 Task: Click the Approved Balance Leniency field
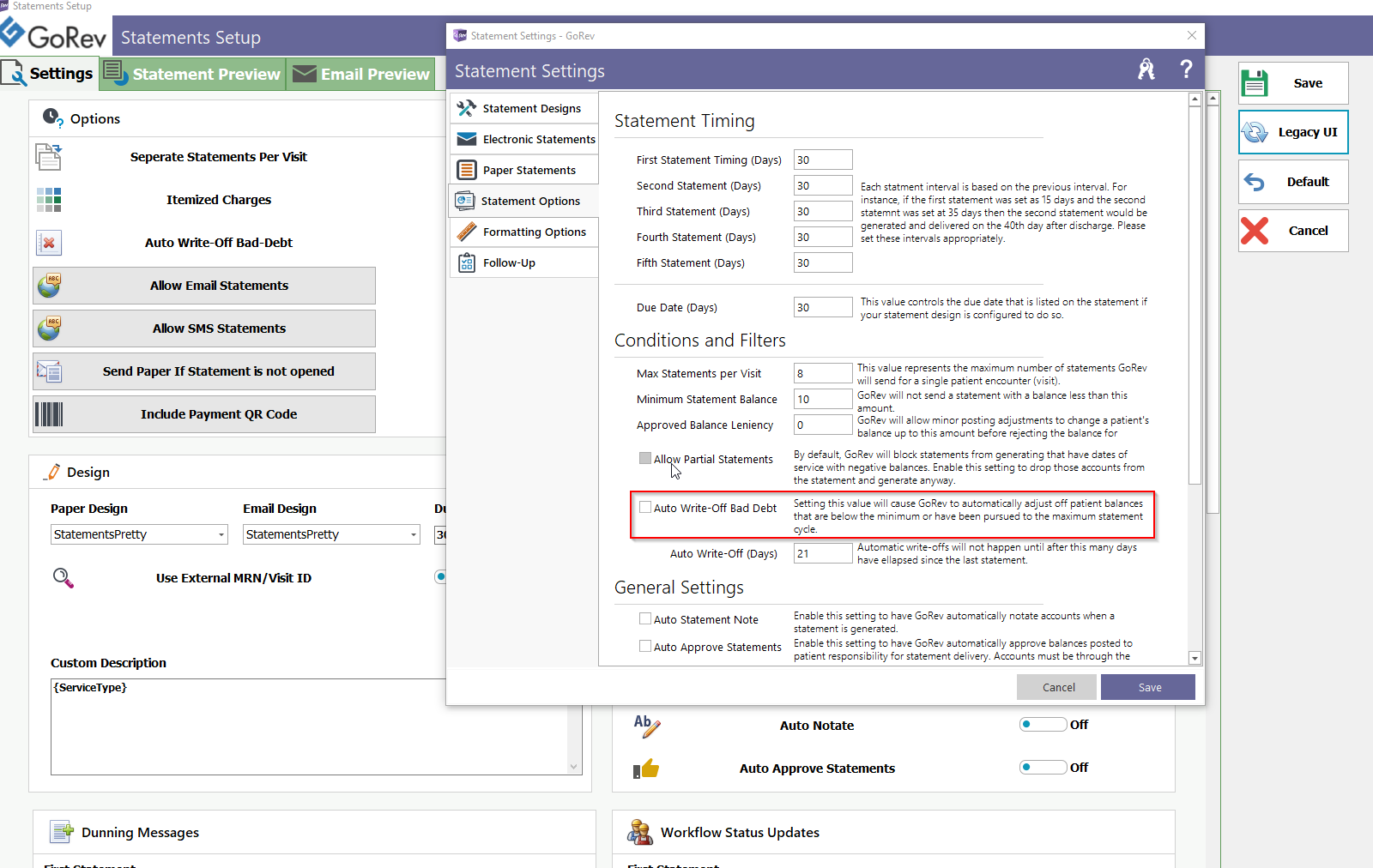(823, 425)
